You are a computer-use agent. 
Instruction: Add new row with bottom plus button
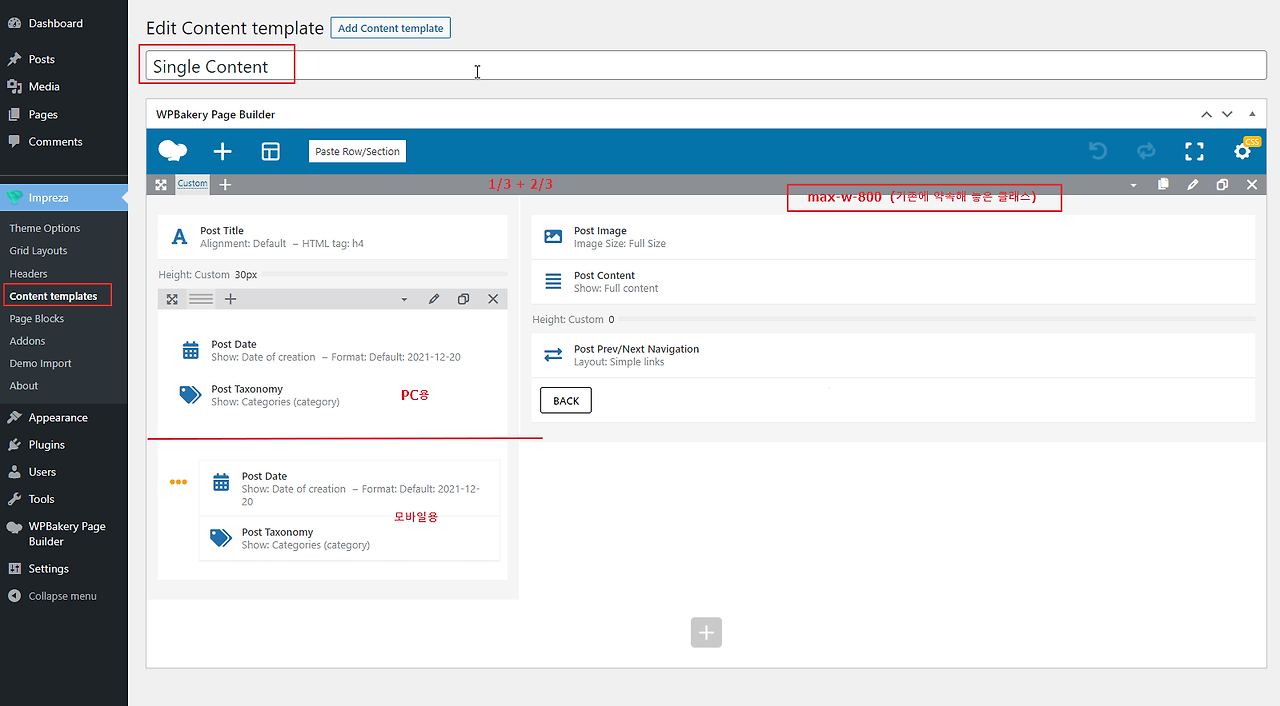click(706, 632)
